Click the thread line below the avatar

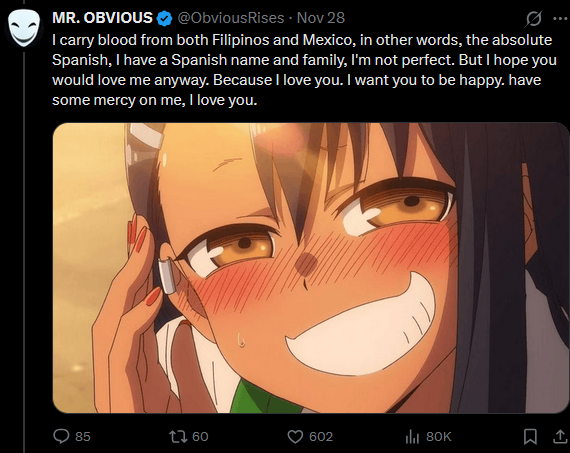[24, 252]
